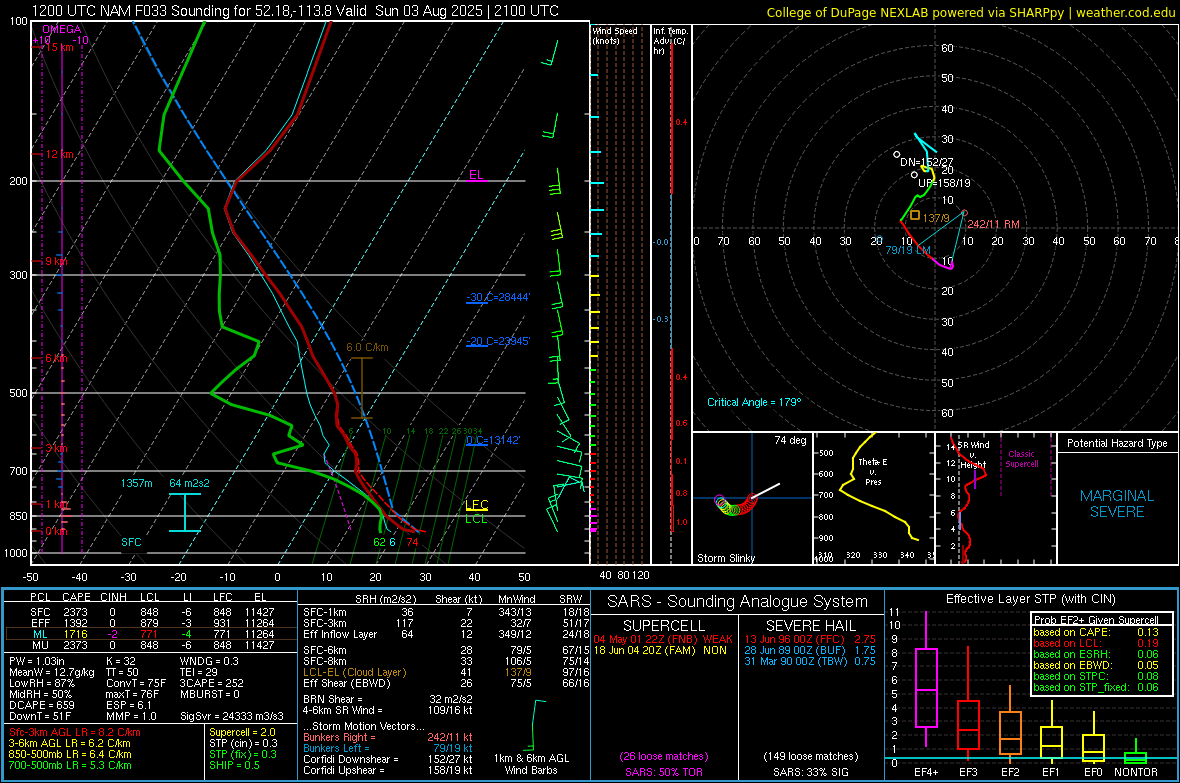Image resolution: width=1180 pixels, height=783 pixels.
Task: Click the -20 C=23945' height label
Action: tap(497, 341)
